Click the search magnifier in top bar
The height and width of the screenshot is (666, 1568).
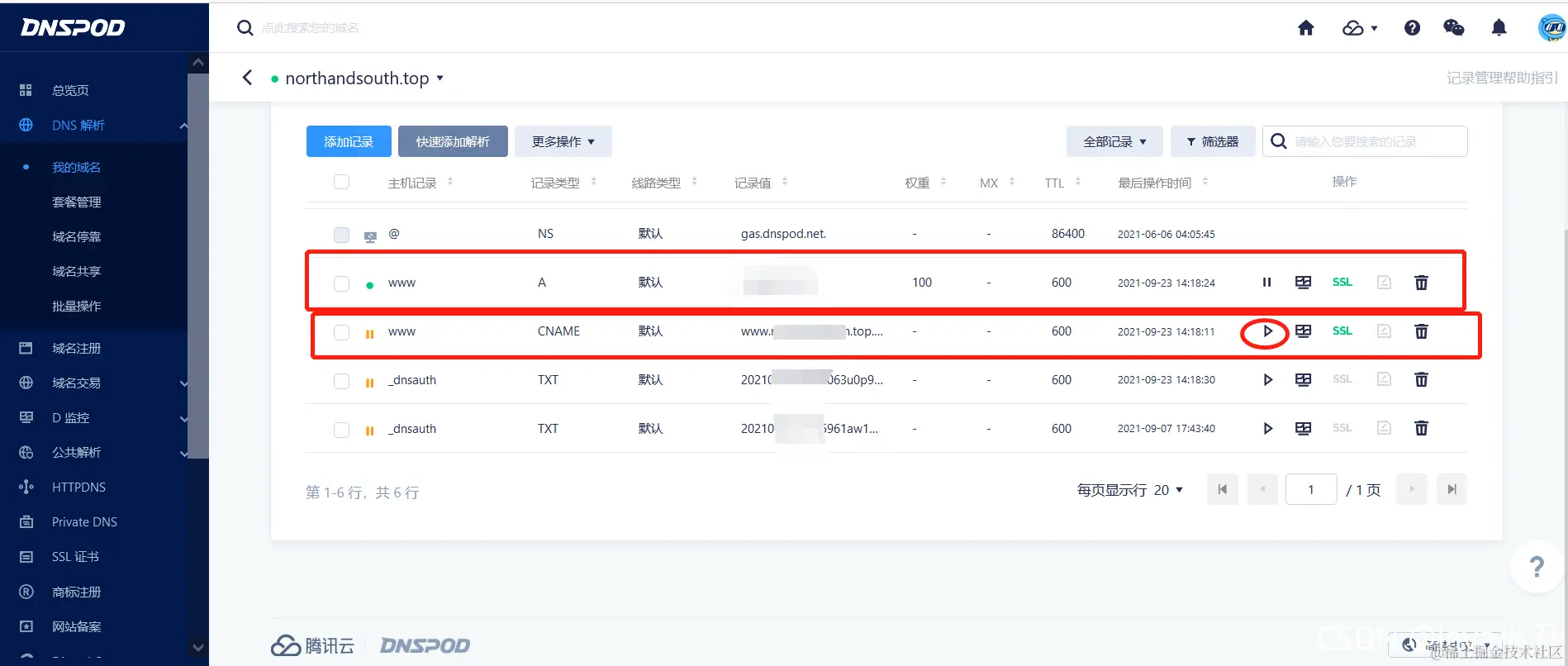coord(245,28)
